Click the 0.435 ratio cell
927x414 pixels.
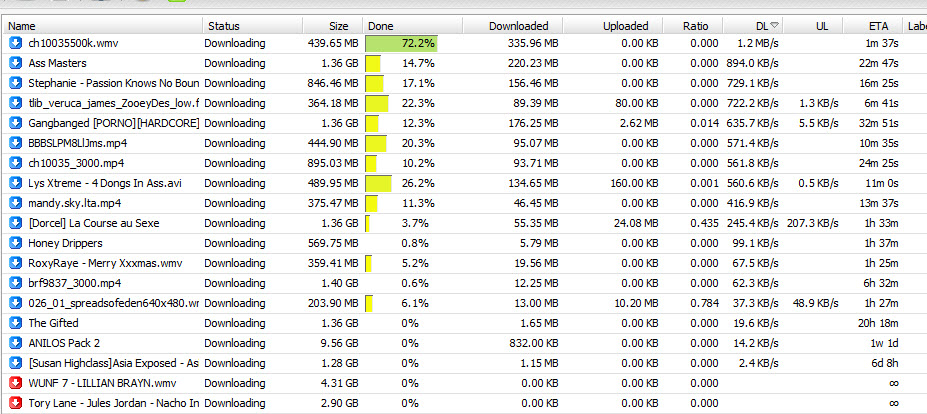[x=705, y=223]
